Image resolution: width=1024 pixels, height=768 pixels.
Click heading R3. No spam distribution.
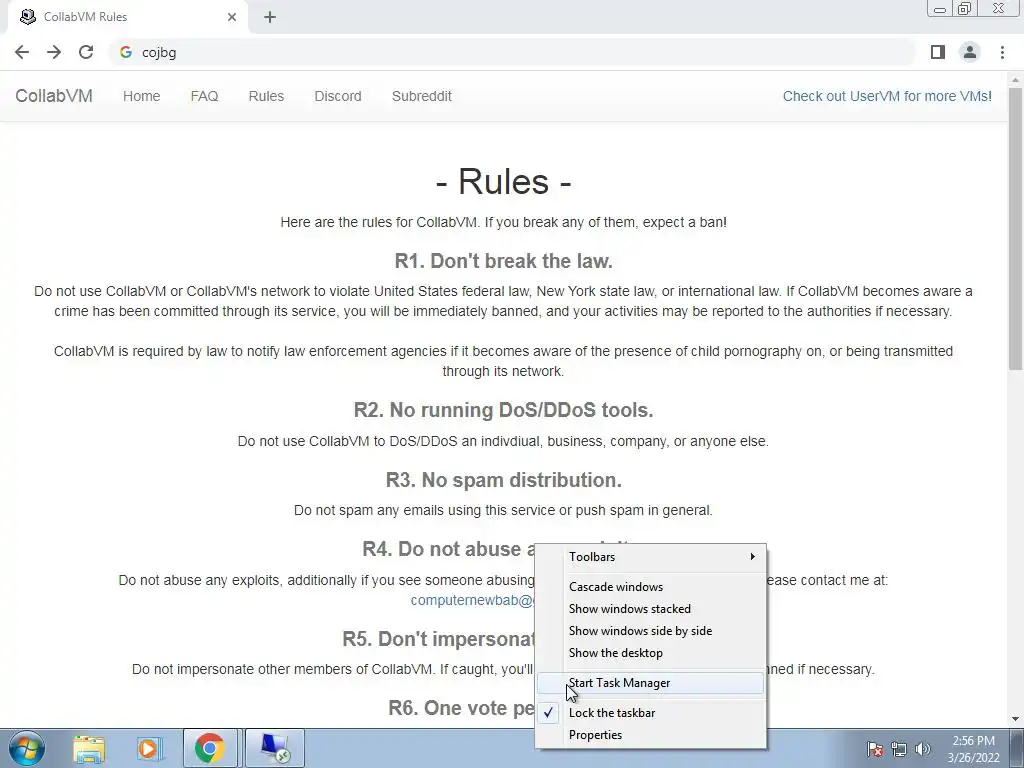504,480
